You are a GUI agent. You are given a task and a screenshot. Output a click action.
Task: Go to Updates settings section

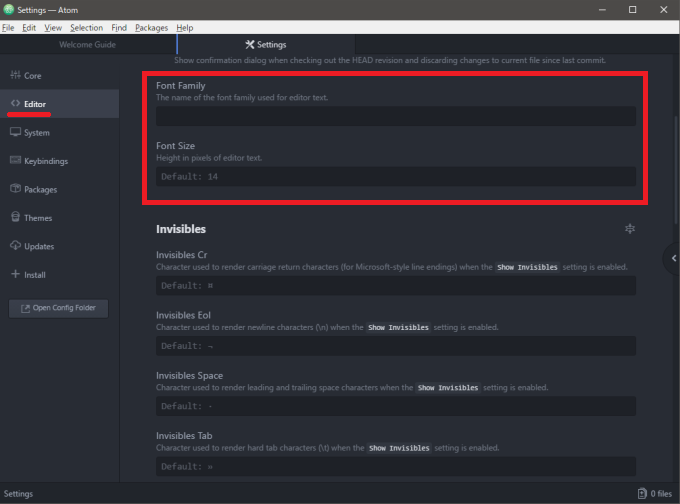[x=59, y=246]
